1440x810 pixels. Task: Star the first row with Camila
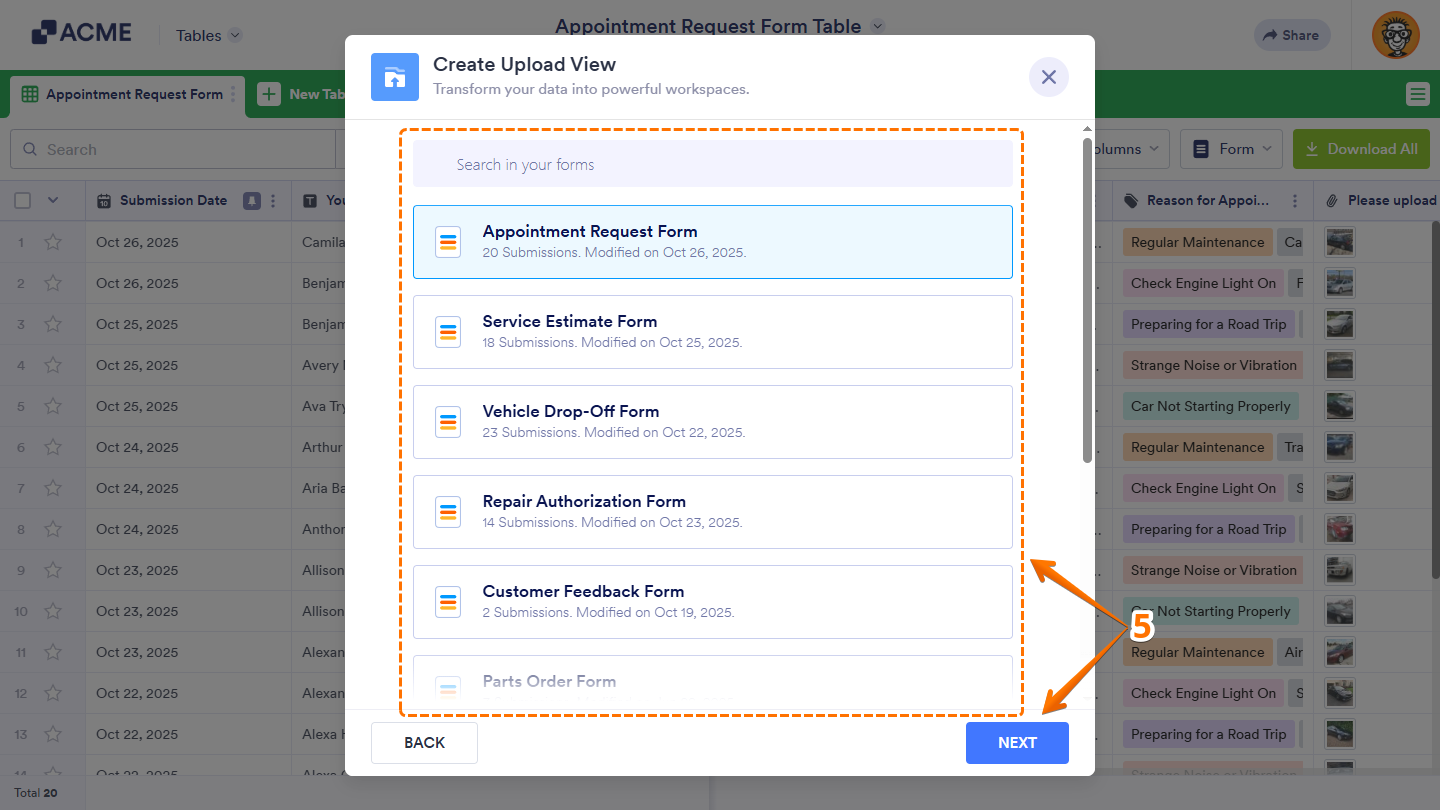pos(53,242)
